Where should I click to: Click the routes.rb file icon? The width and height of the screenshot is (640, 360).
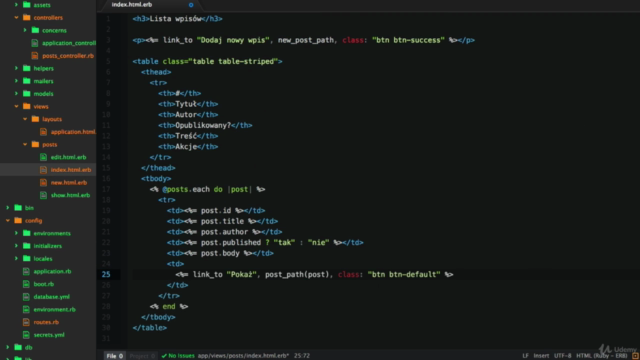click(x=26, y=322)
